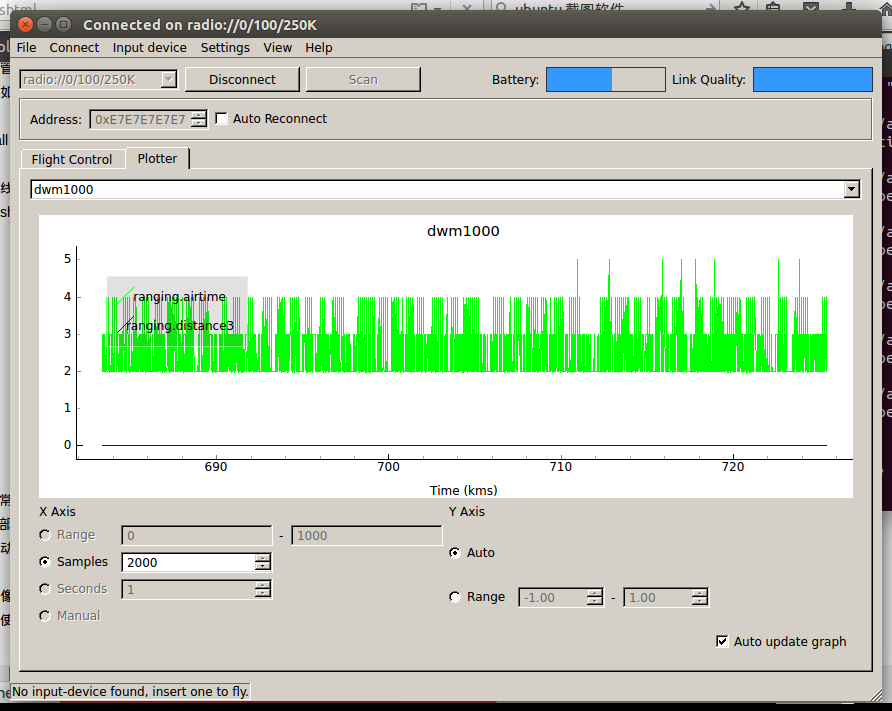Image resolution: width=892 pixels, height=711 pixels.
Task: Click the Scan button
Action: (x=363, y=79)
